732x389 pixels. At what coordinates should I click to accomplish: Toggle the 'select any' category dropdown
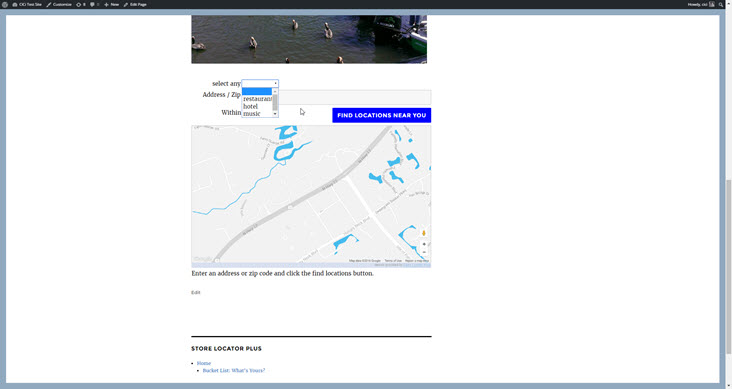click(x=260, y=83)
